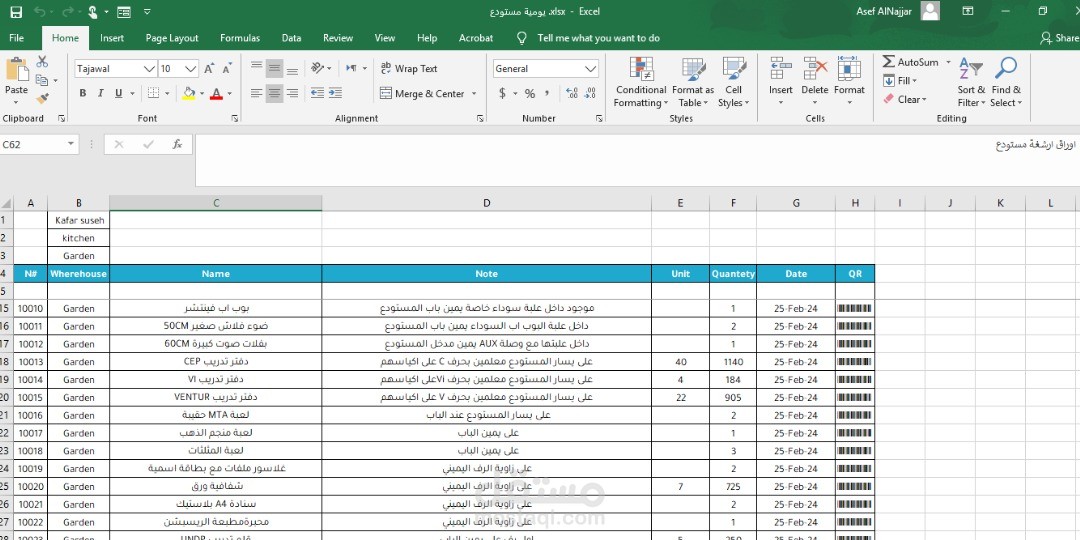Toggle Center horizontal alignment
This screenshot has width=1080, height=540.
click(275, 93)
